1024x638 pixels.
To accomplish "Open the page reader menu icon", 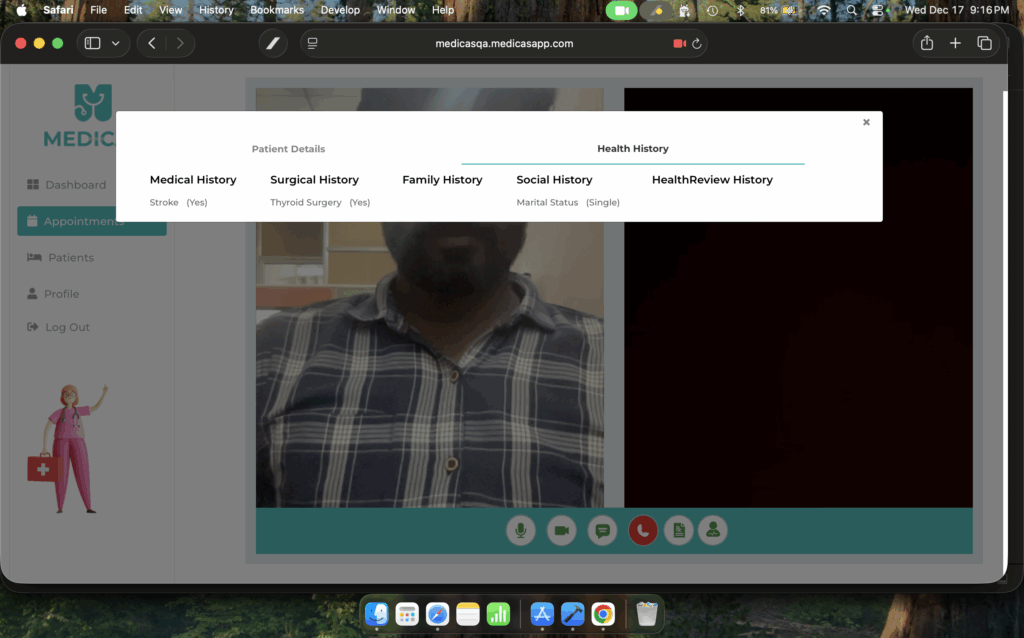I will click(313, 43).
